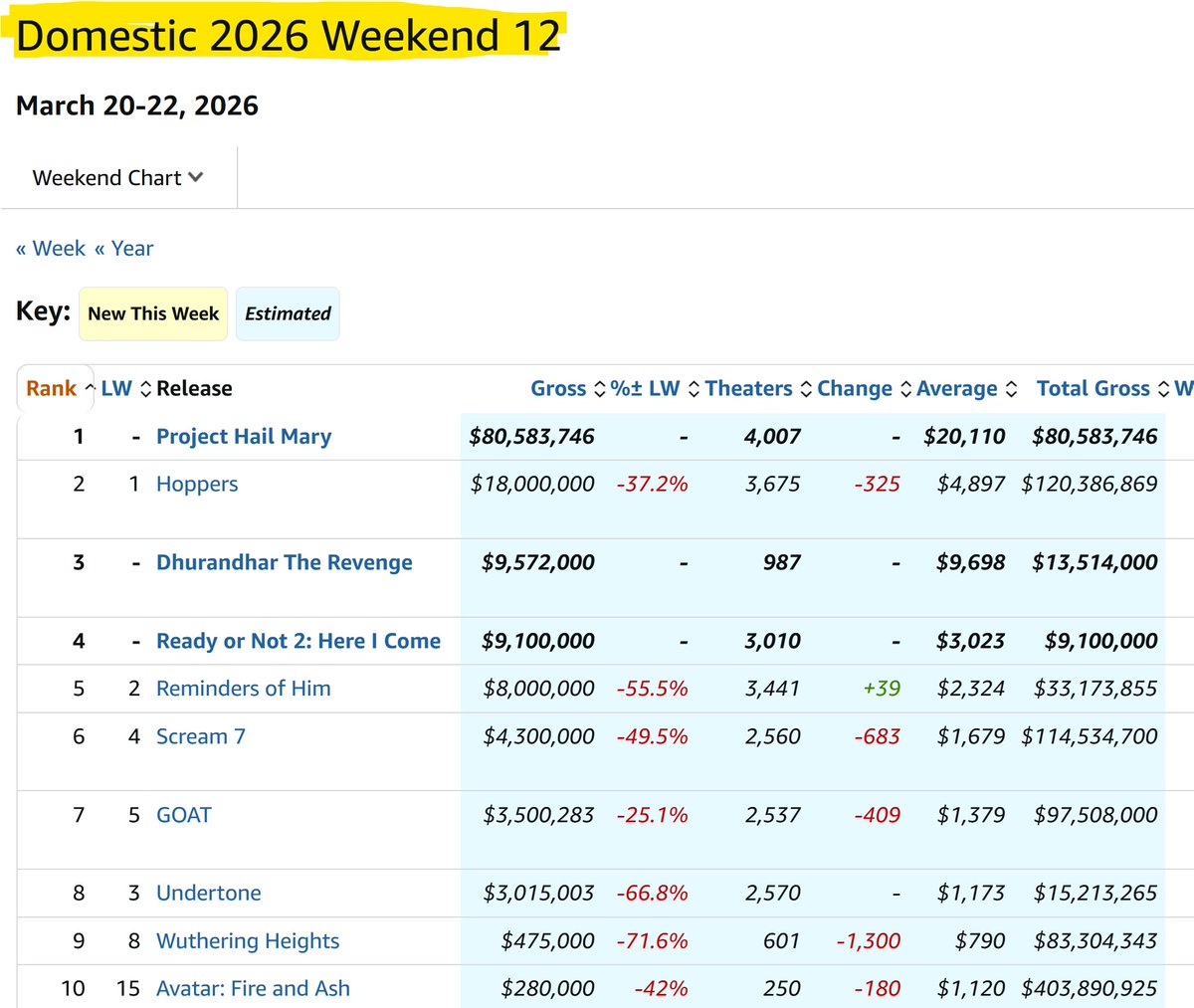The image size is (1194, 1008).
Task: Open Wuthering Heights release link
Action: tap(248, 941)
